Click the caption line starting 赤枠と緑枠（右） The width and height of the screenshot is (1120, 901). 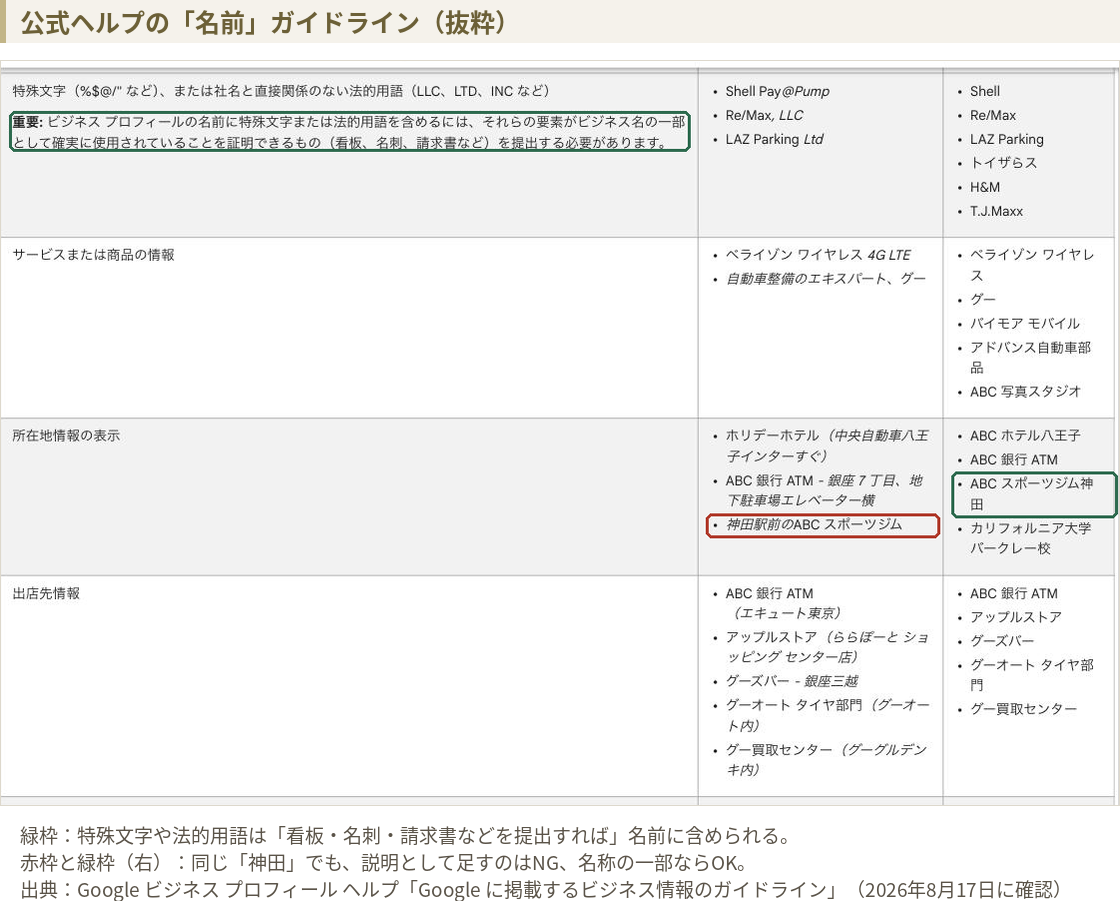[383, 862]
